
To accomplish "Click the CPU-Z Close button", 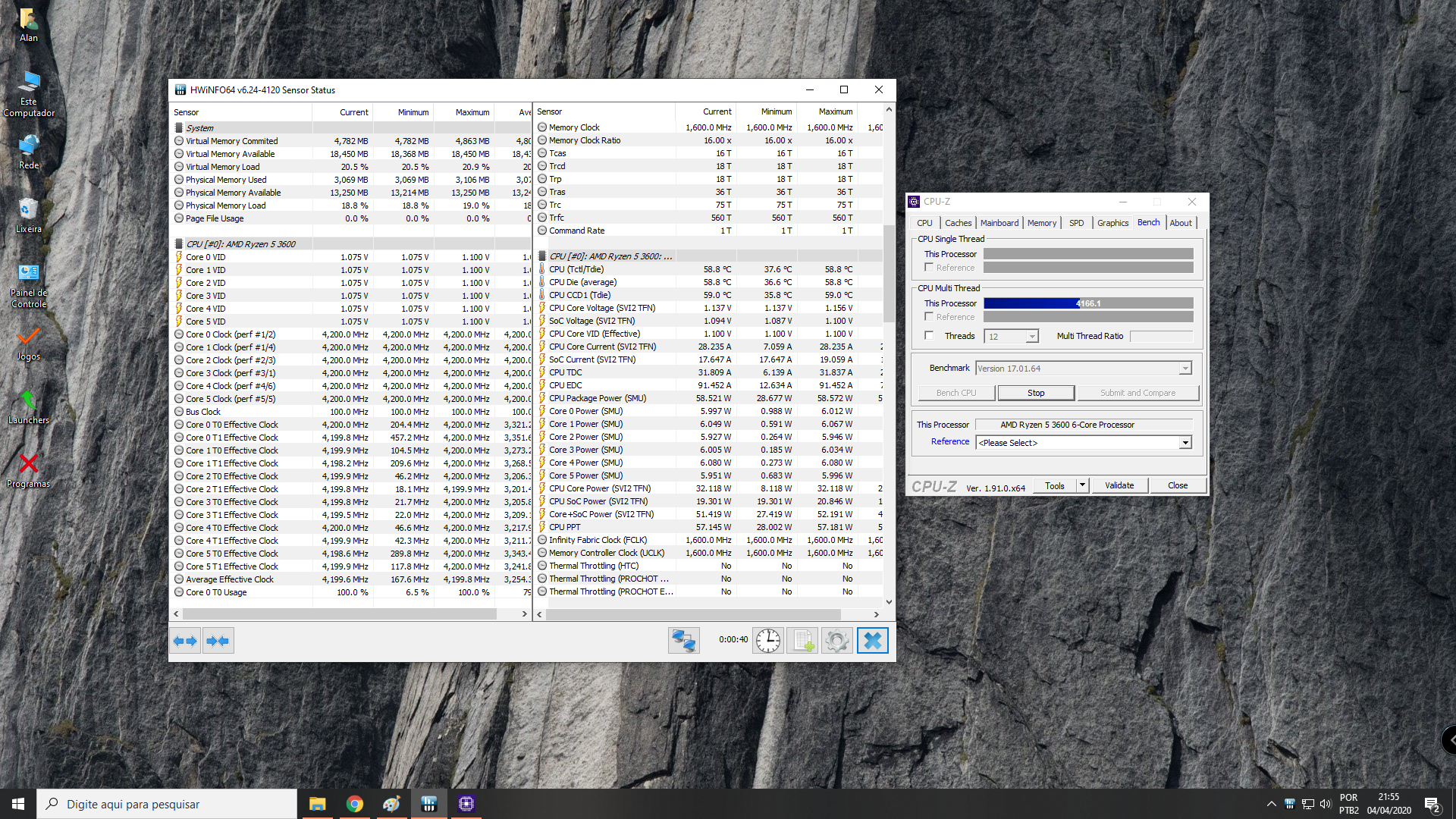I will pyautogui.click(x=1178, y=485).
